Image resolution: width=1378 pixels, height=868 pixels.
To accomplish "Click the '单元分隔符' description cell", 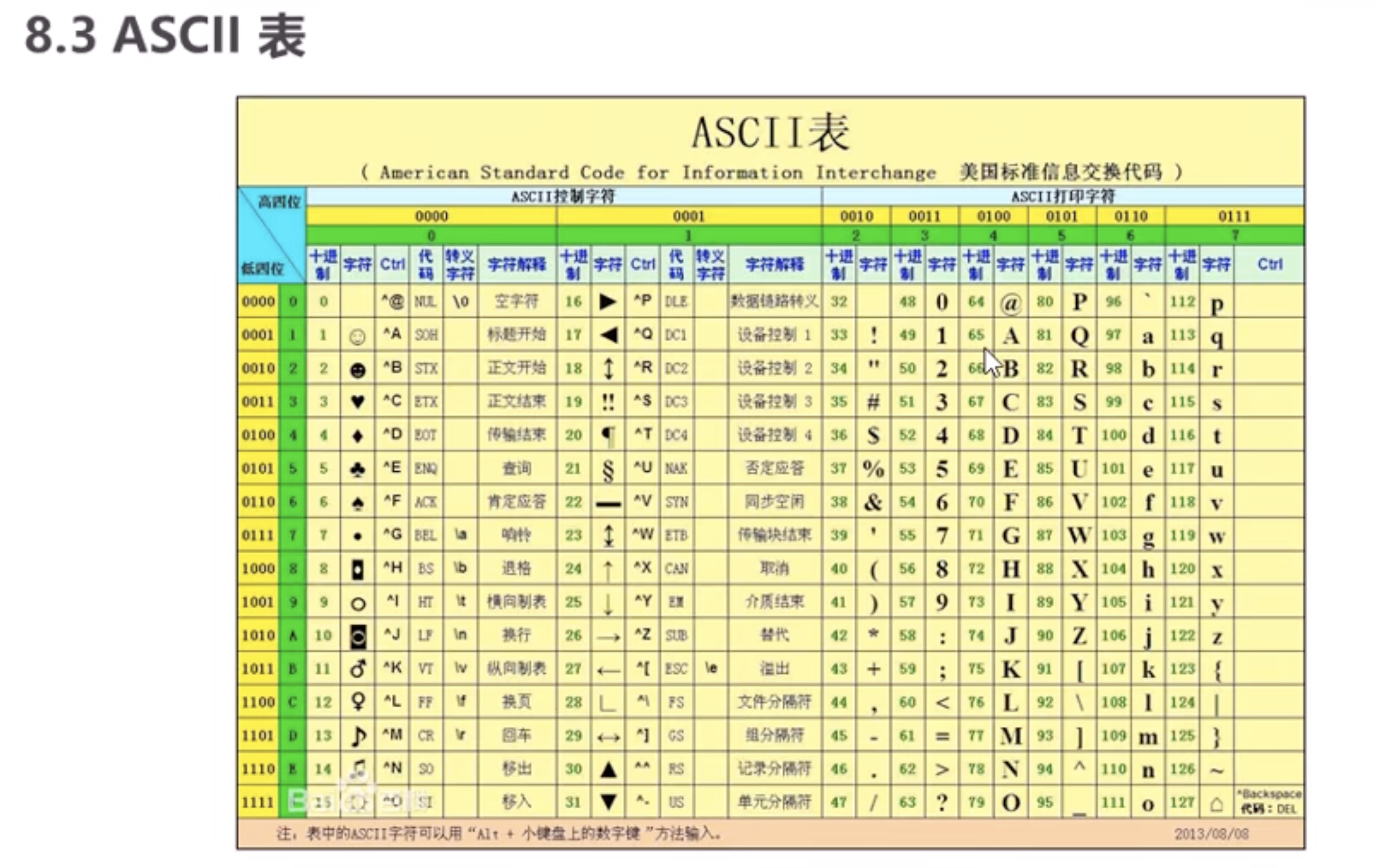I will [774, 802].
